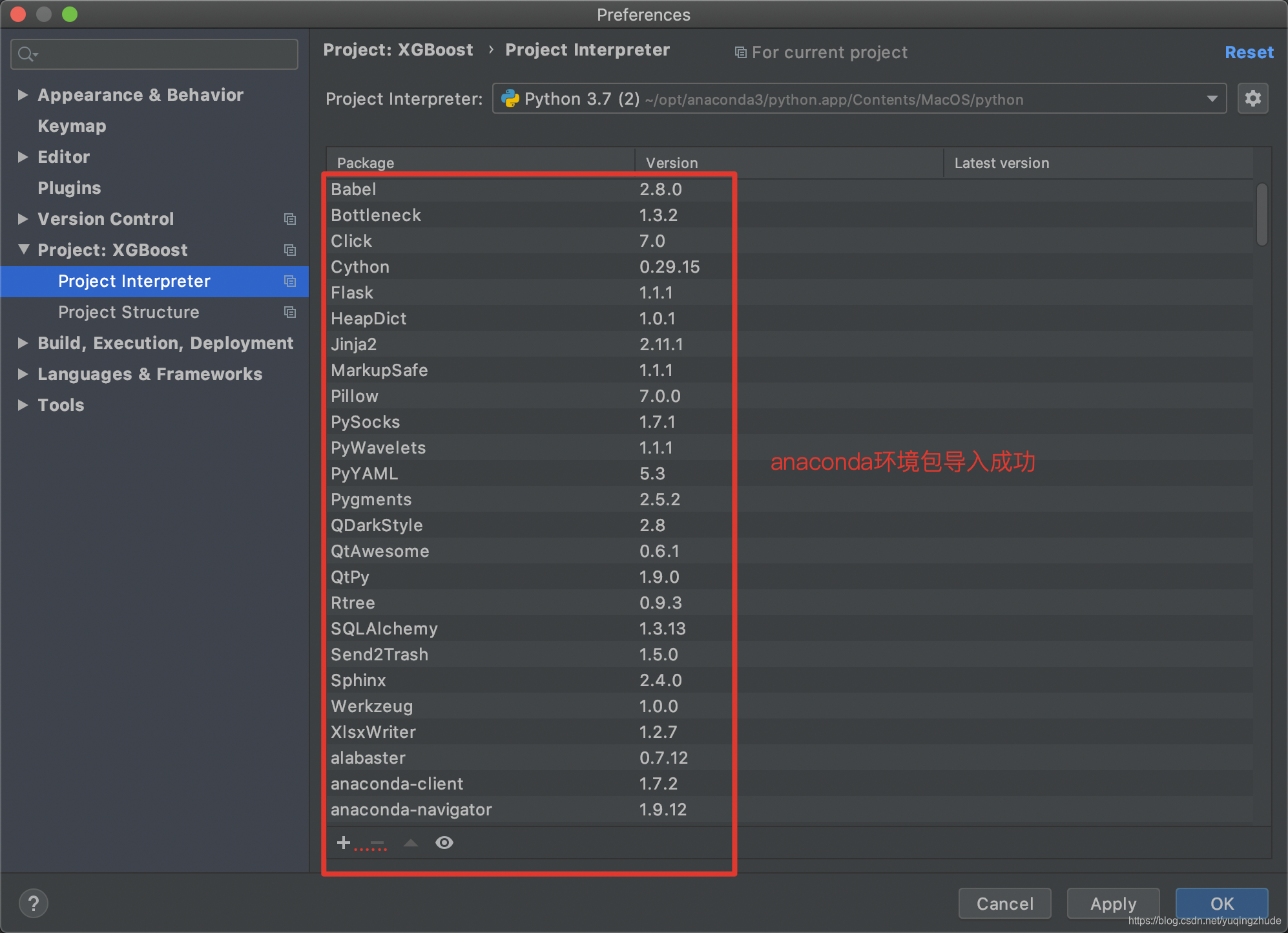Image resolution: width=1288 pixels, height=933 pixels.
Task: Select the QDarkStyle package row
Action: 789,525
